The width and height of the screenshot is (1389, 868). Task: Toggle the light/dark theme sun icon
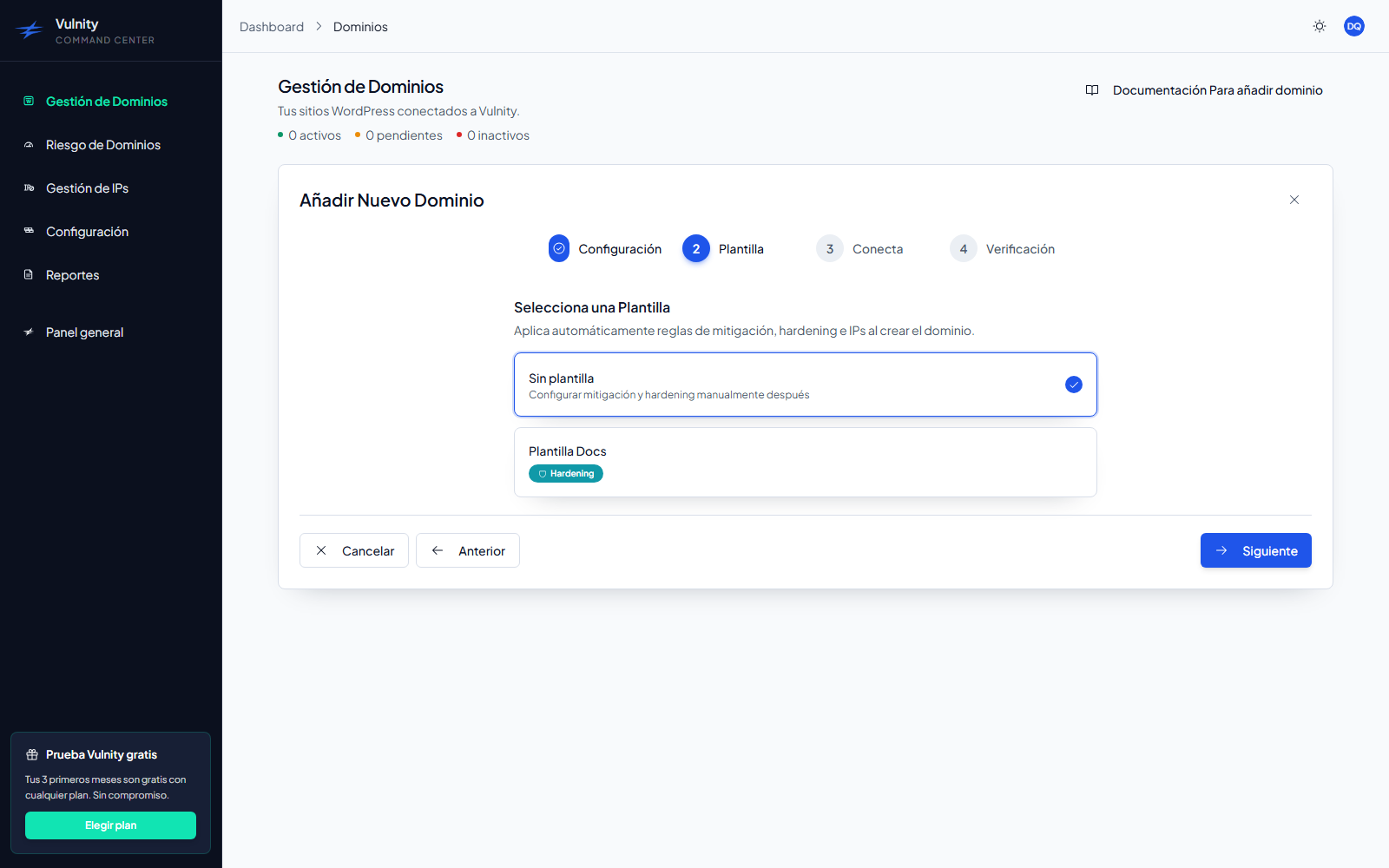tap(1320, 26)
